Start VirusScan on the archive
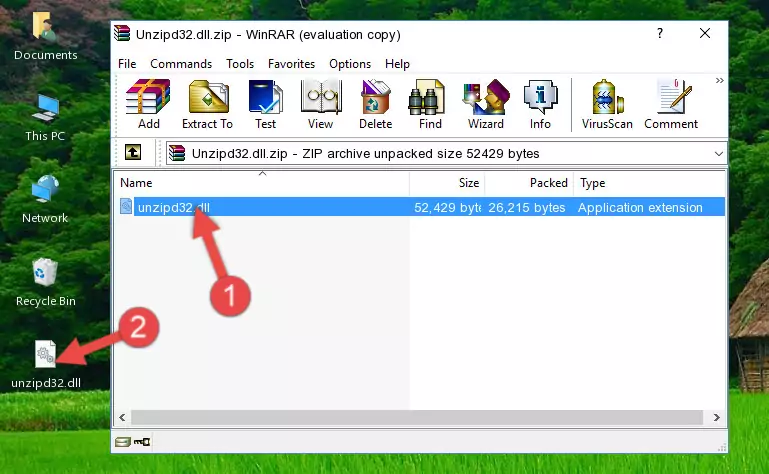The height and width of the screenshot is (474, 769). 607,105
